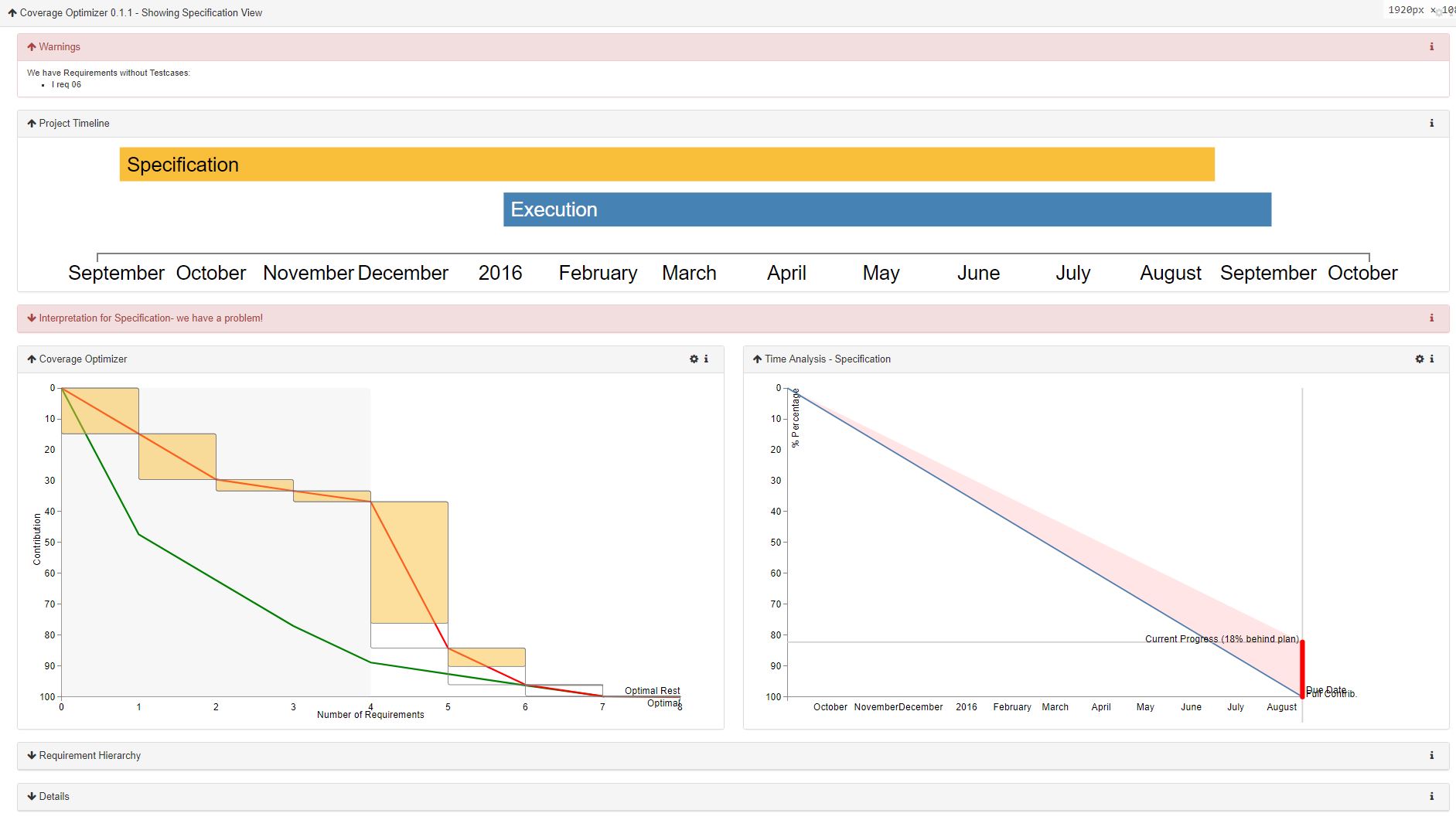Collapse the Project Timeline panel arrow
This screenshot has width=1456, height=820.
pos(32,124)
